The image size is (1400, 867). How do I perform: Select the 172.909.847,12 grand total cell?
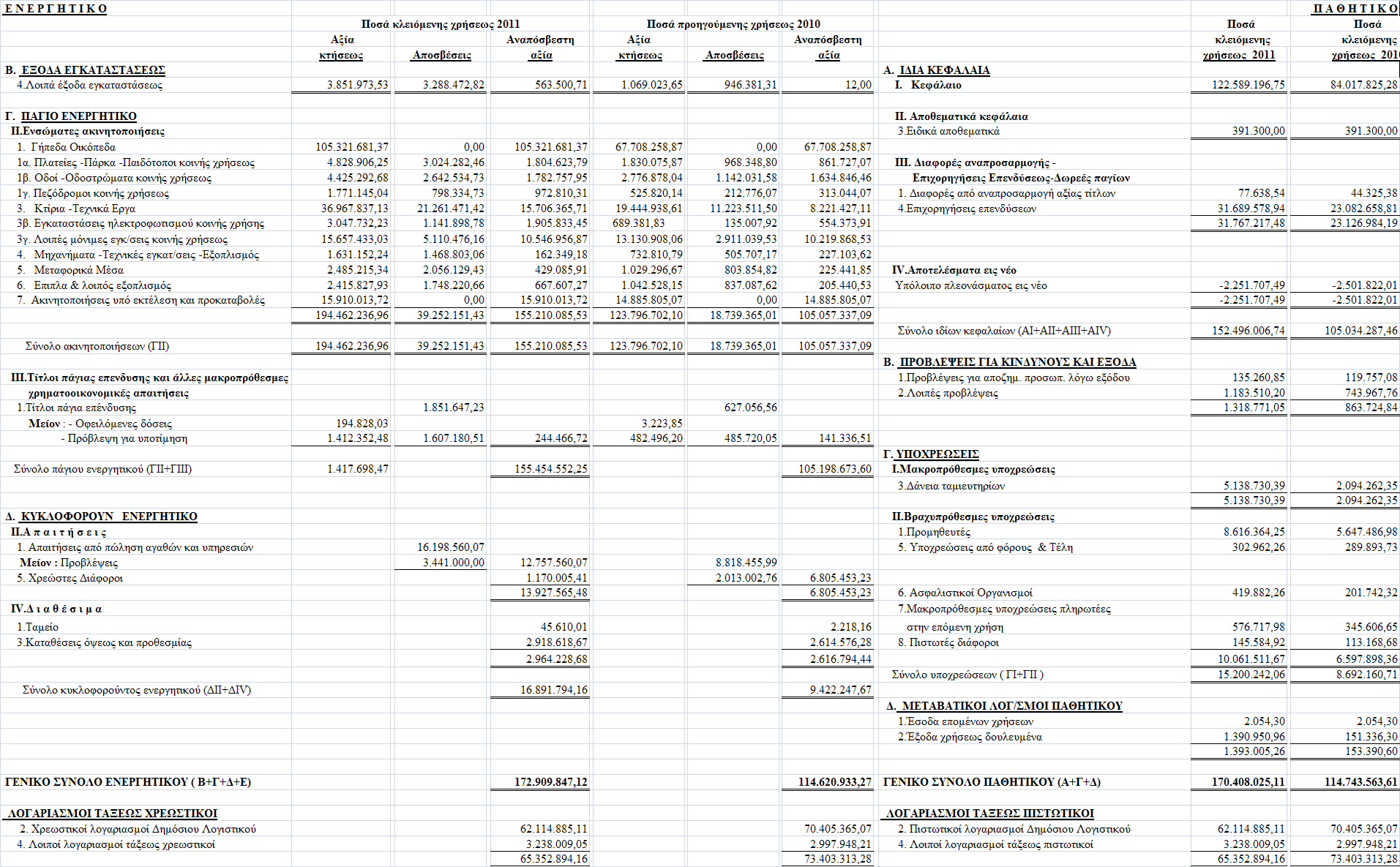click(550, 782)
